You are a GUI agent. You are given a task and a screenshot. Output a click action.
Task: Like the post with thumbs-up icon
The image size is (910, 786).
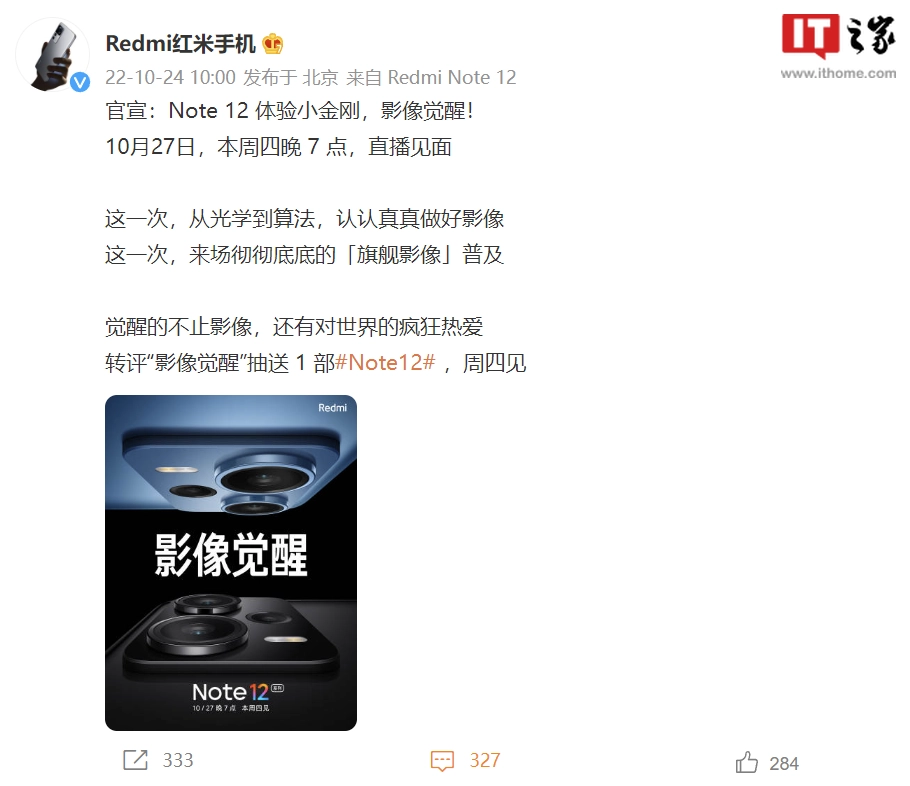coord(747,762)
